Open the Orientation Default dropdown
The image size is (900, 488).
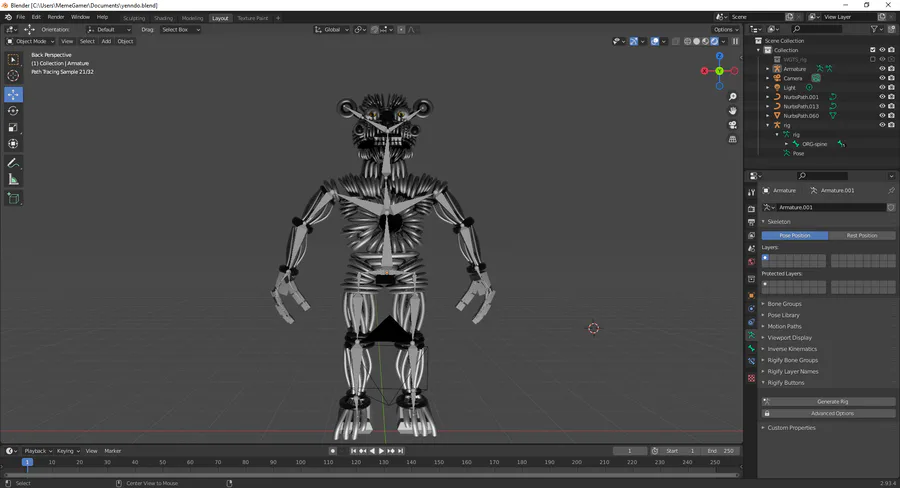[109, 29]
